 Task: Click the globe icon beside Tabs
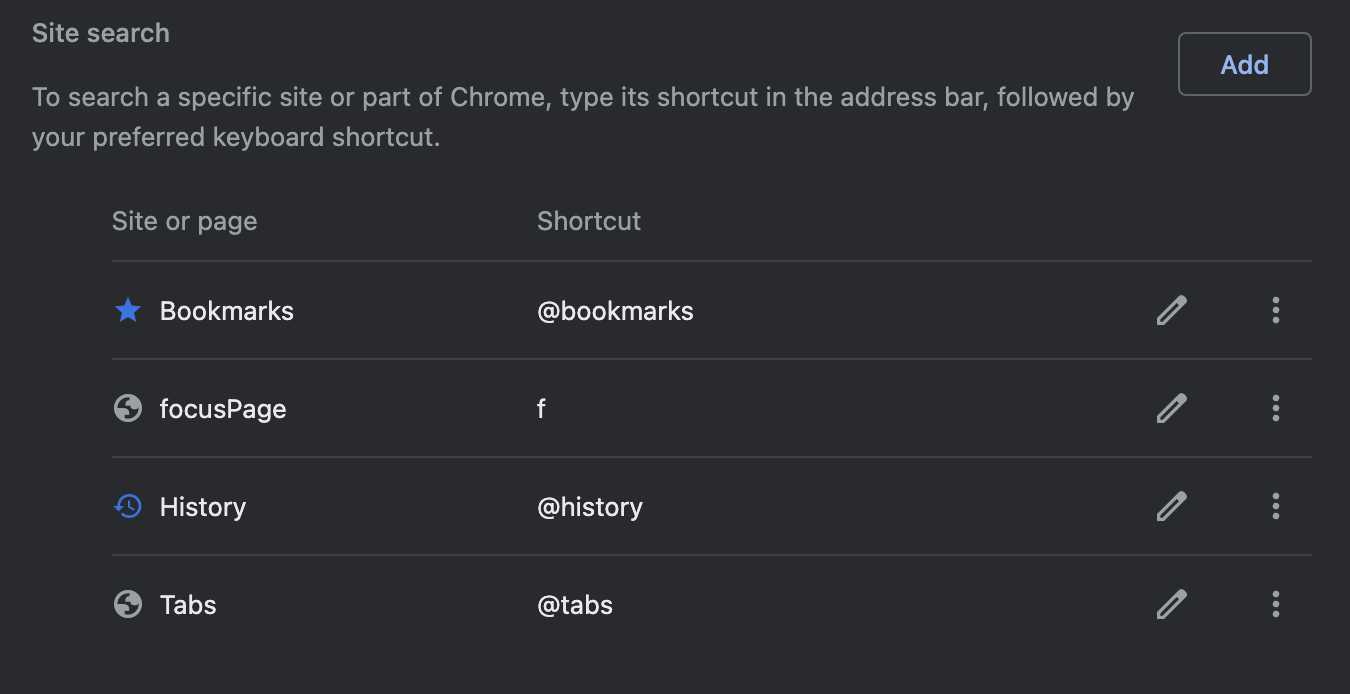pos(128,605)
